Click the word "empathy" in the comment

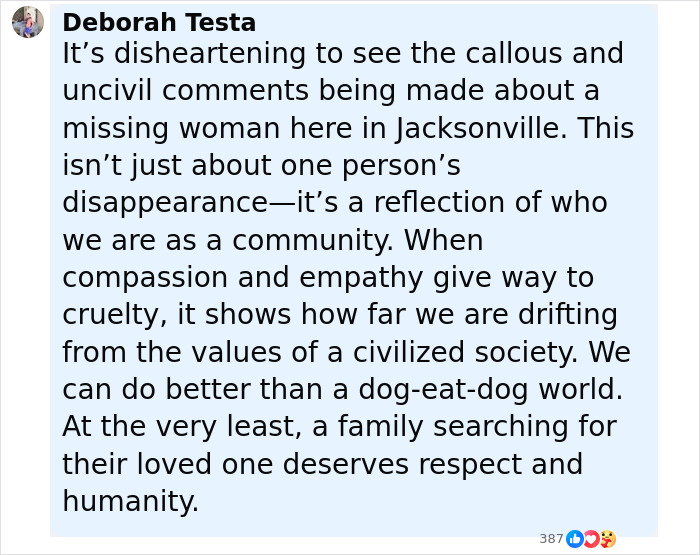pos(361,278)
